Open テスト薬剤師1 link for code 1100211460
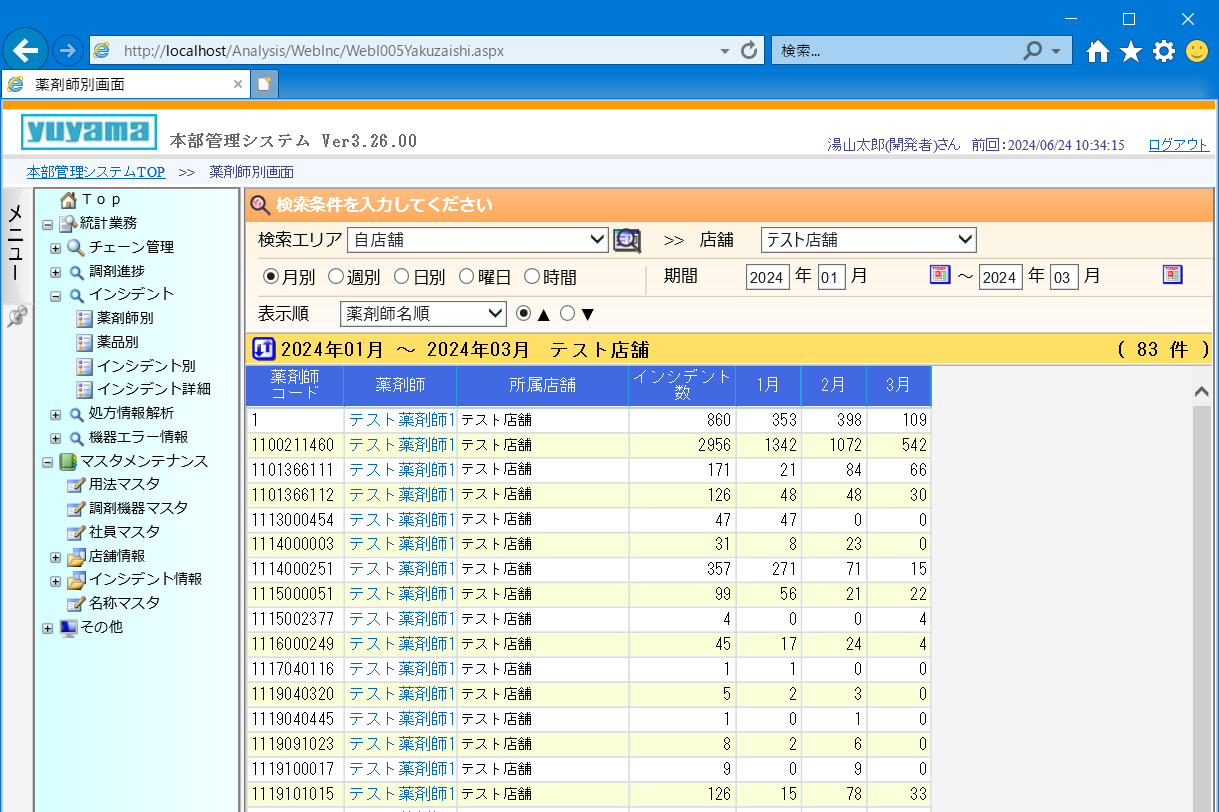1219x812 pixels. click(402, 444)
